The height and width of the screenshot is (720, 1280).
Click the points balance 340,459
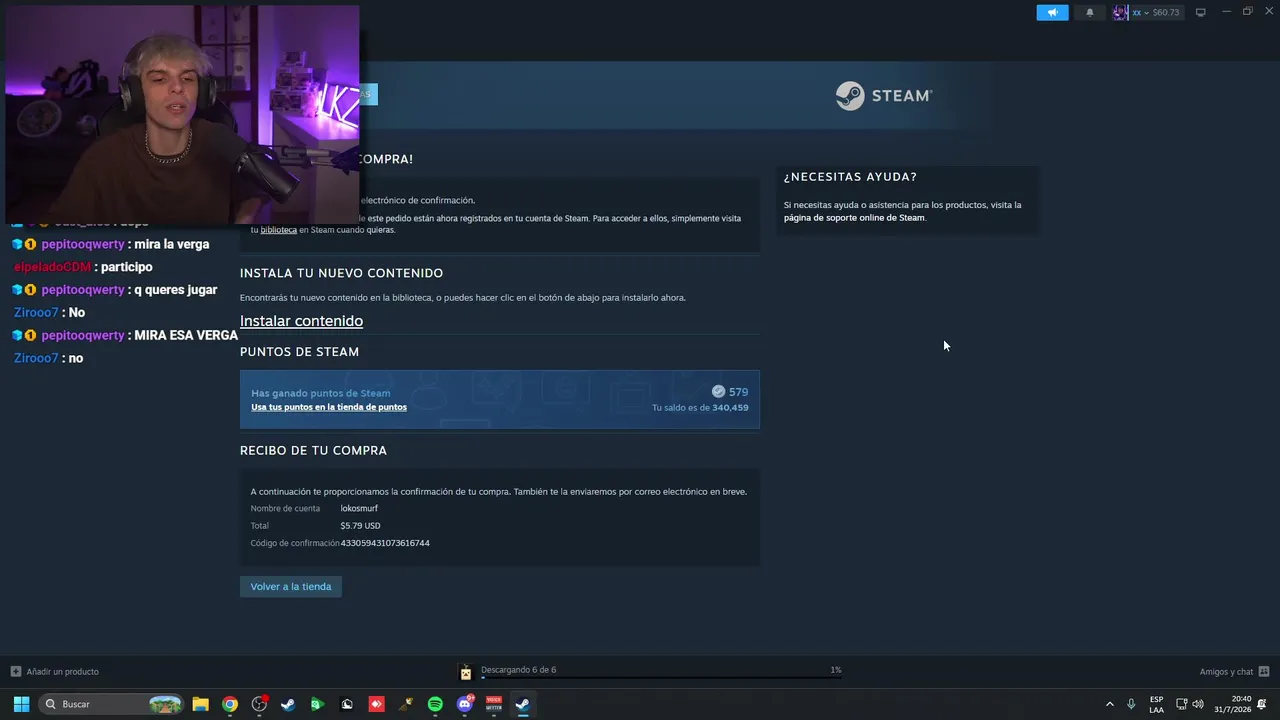coord(730,408)
